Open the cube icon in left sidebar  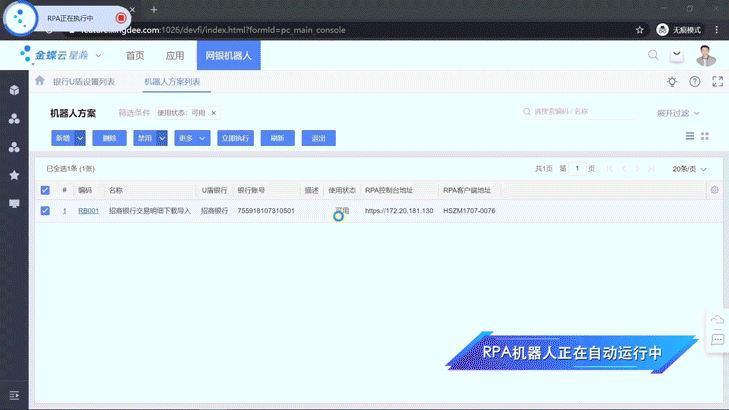tap(14, 90)
